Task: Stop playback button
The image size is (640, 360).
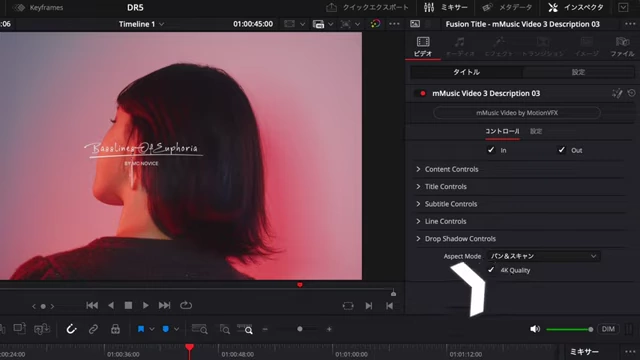Action: point(128,305)
